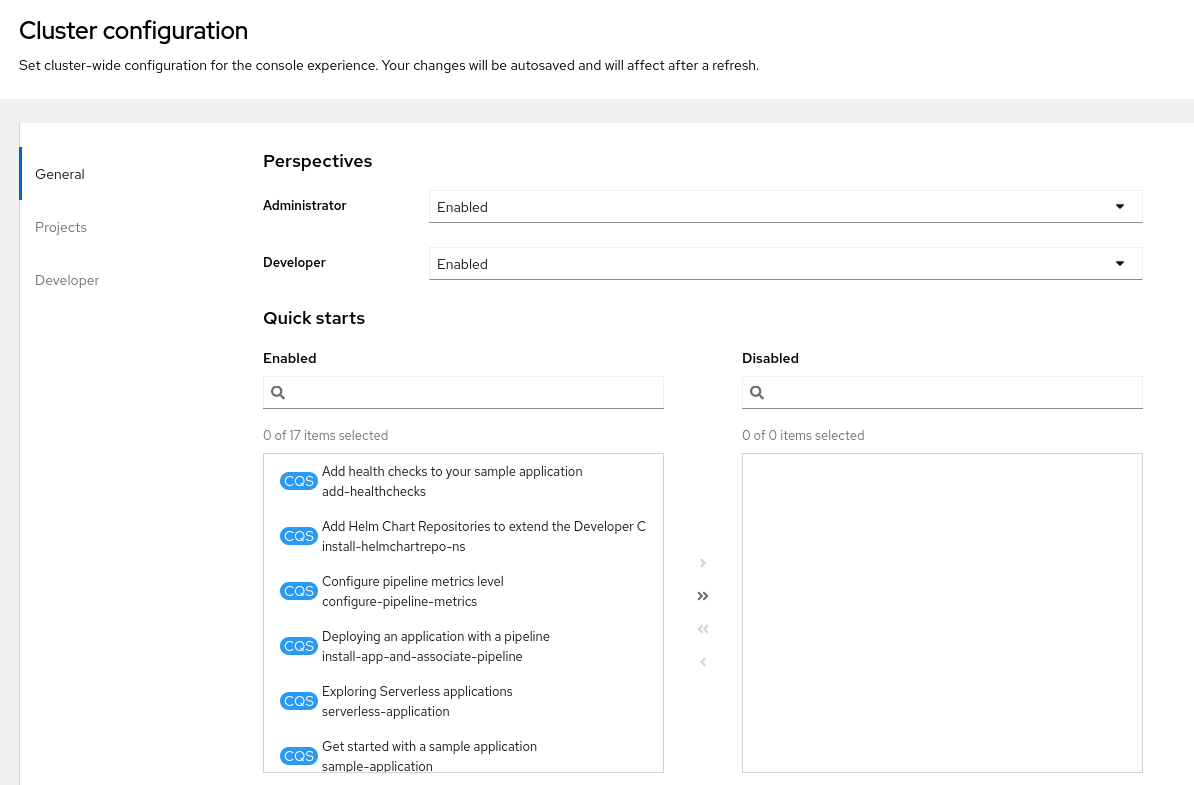Image resolution: width=1194 pixels, height=785 pixels.
Task: Click the CQS badge beside configure-pipeline-metrics
Action: (x=299, y=591)
